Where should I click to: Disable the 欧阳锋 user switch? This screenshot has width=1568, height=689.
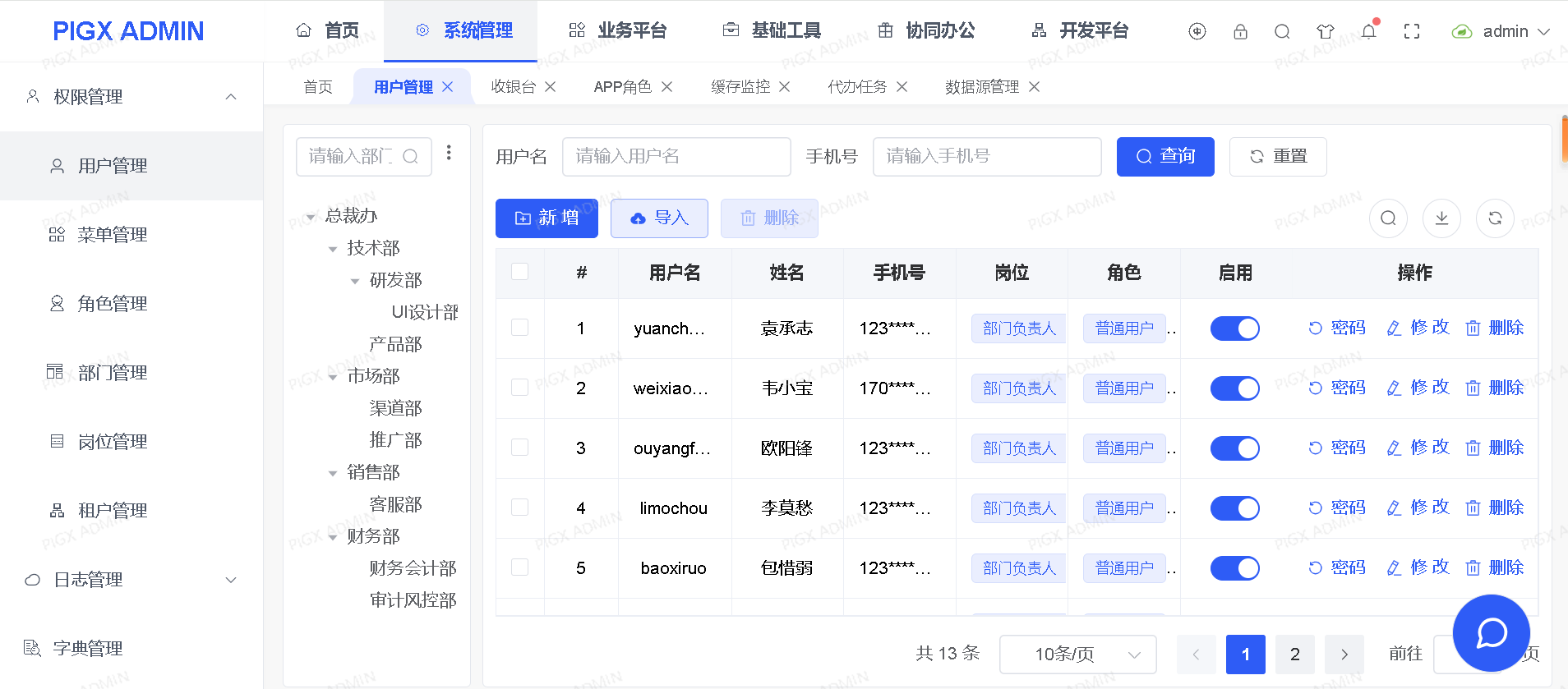click(1235, 448)
